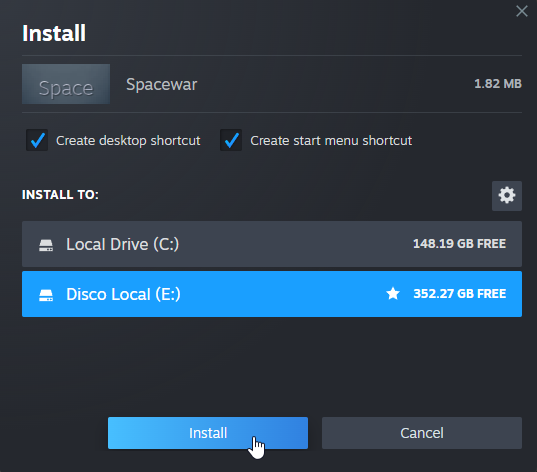Click the Spacewar game thumbnail

(66, 84)
